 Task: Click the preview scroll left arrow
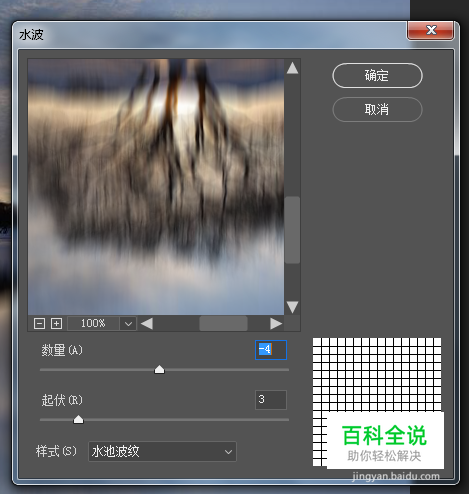[x=147, y=323]
